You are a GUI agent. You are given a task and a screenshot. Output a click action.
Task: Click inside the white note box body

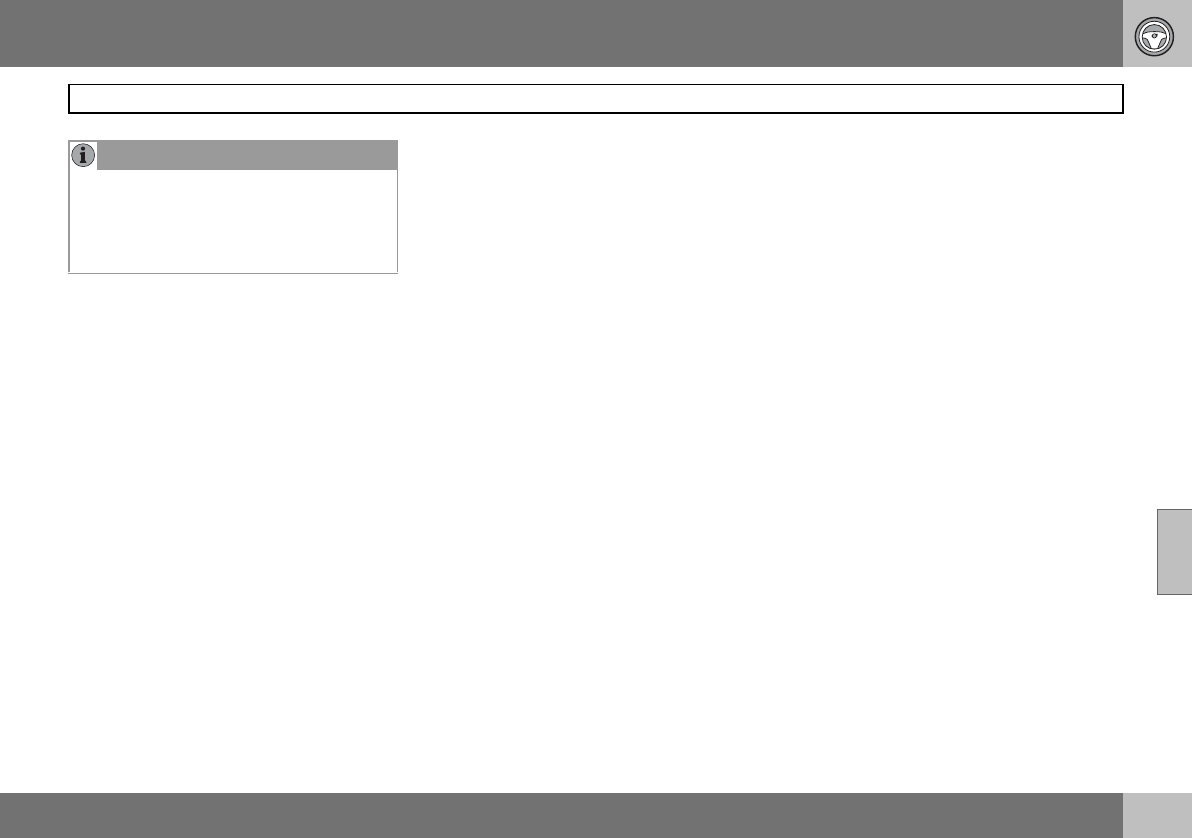point(233,221)
